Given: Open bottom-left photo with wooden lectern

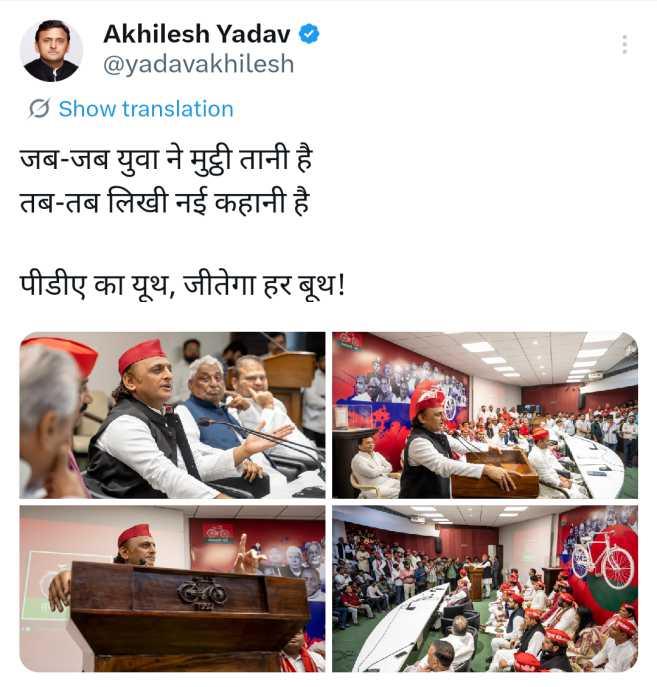Looking at the screenshot, I should coord(173,588).
